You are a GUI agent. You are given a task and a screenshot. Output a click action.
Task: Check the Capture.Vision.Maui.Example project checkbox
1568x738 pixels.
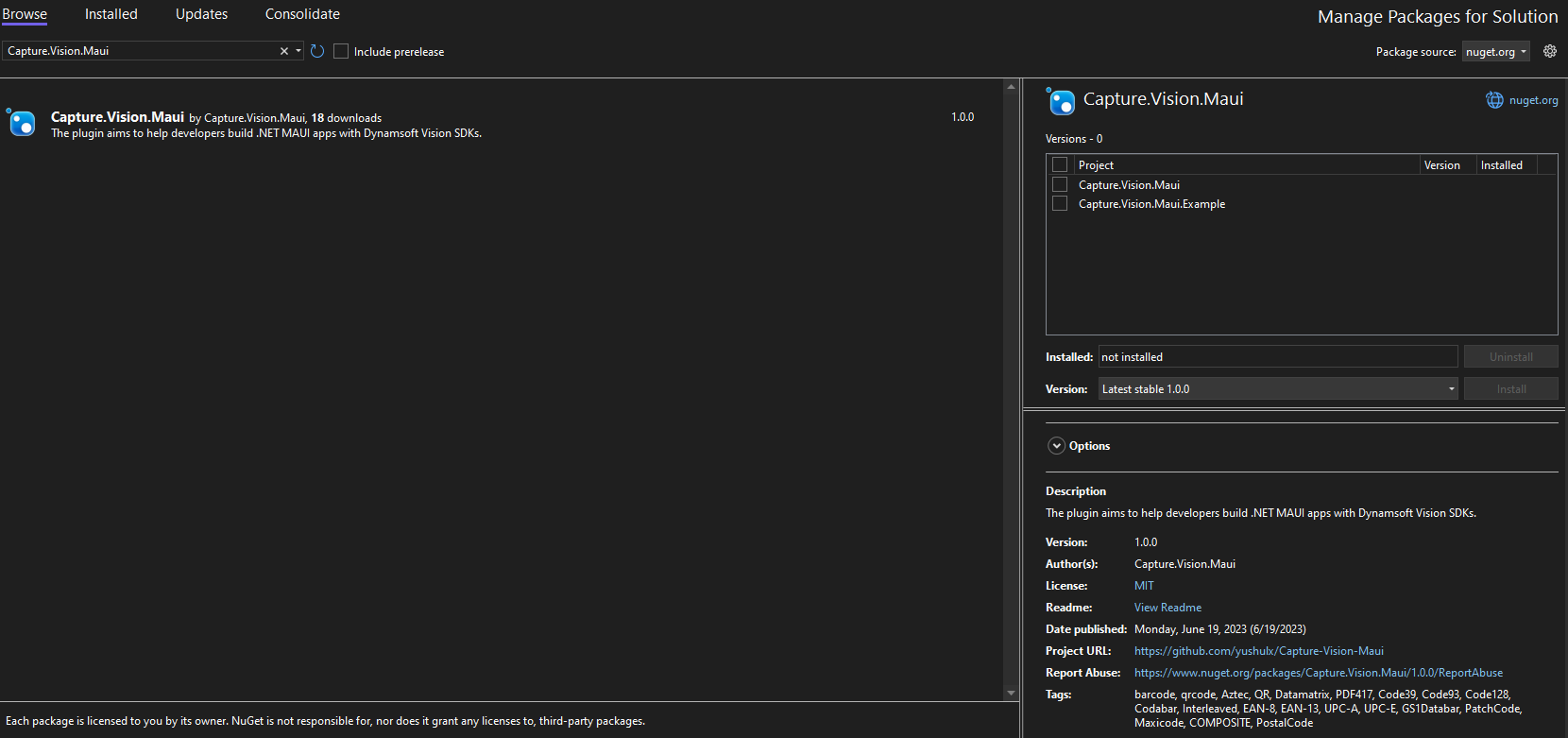pos(1060,203)
